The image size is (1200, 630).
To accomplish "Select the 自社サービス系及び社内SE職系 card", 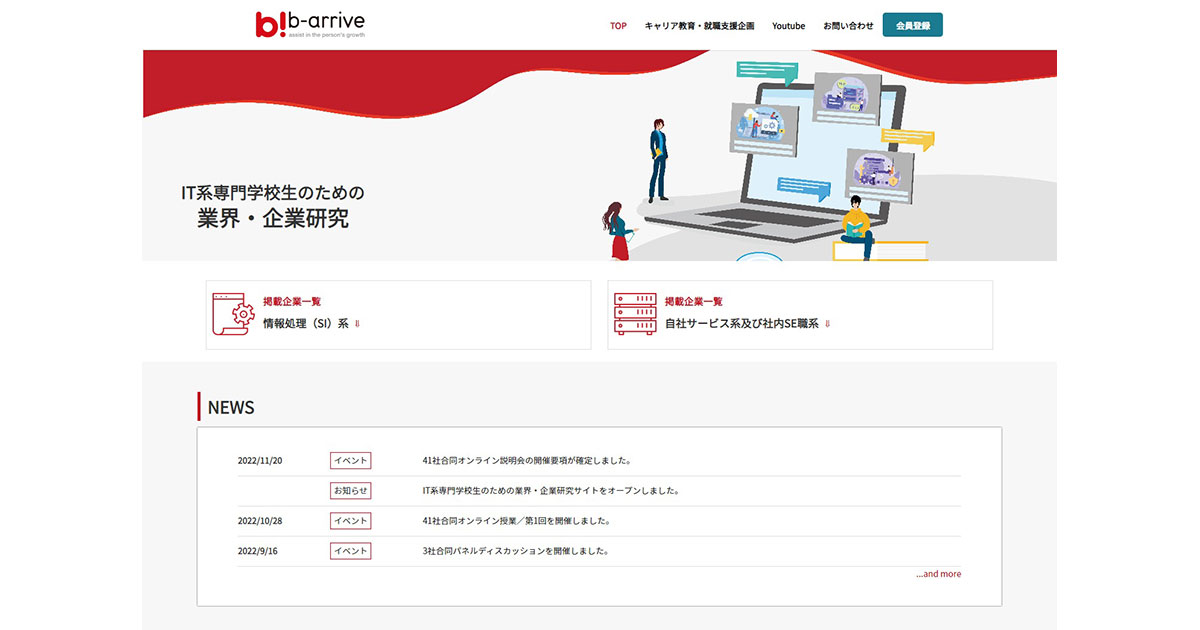I will click(x=799, y=314).
